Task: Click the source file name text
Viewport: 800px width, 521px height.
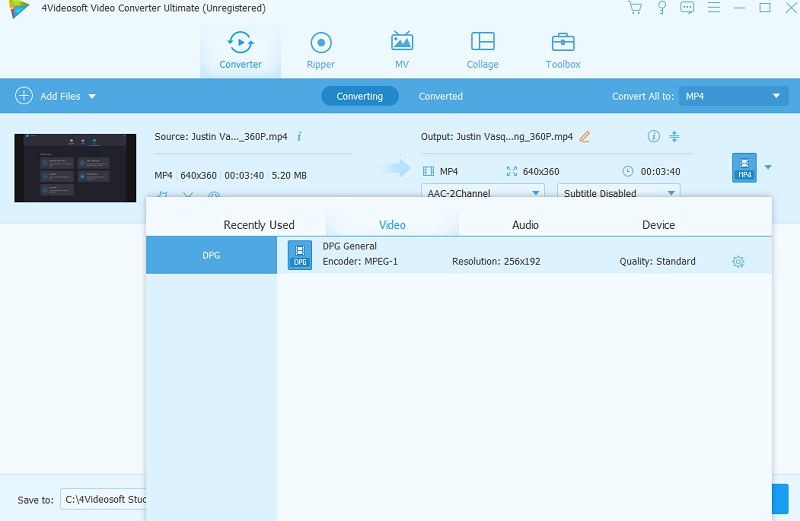Action: (x=221, y=136)
